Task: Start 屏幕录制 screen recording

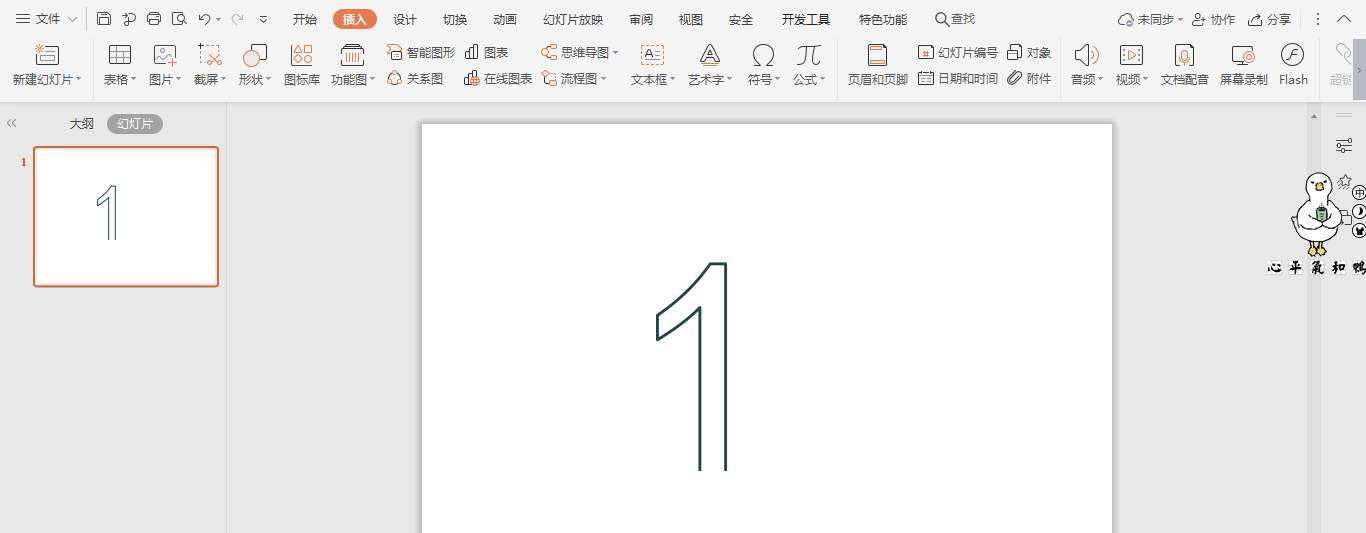Action: coord(1243,64)
